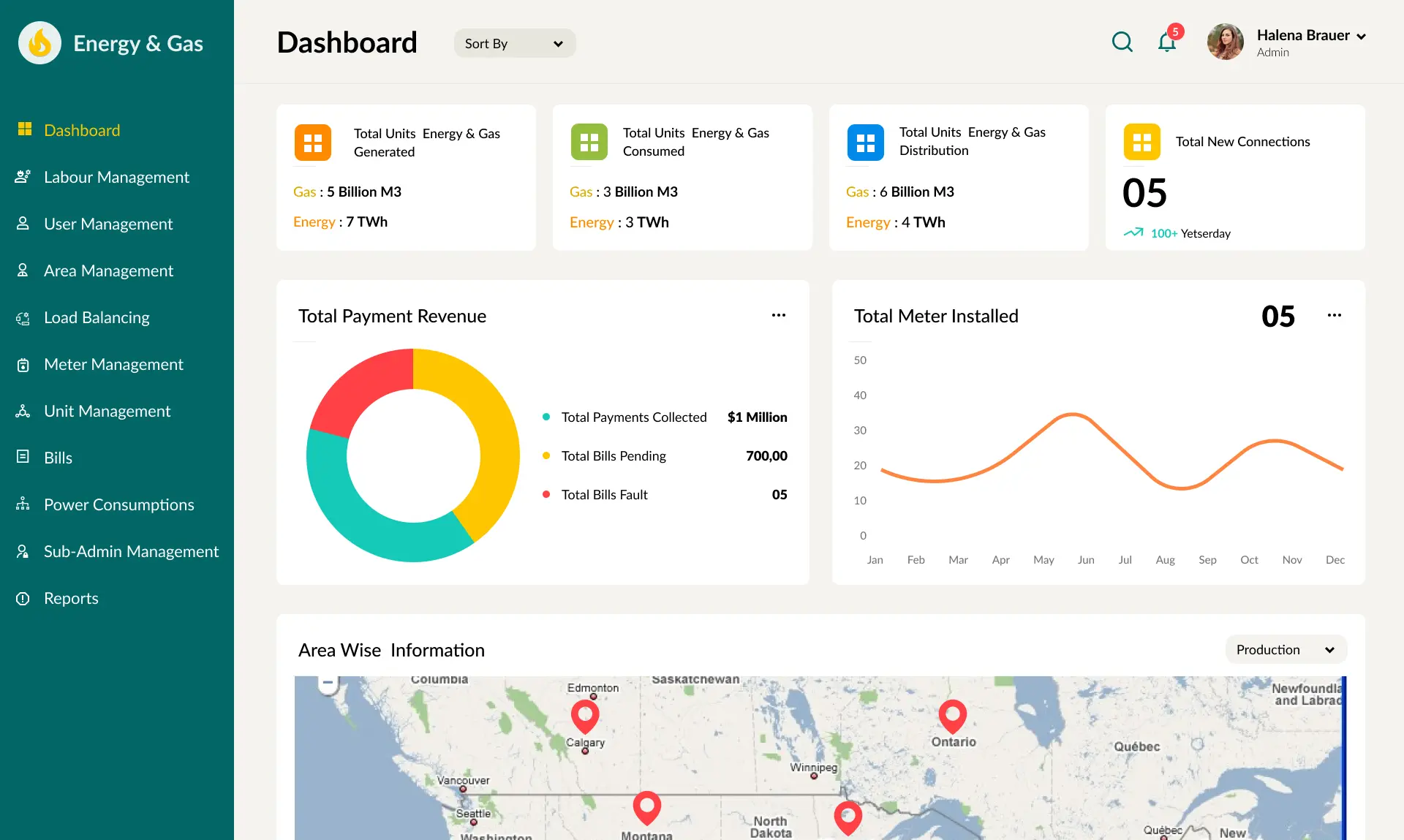Click the search magnifier icon
The image size is (1404, 840).
click(x=1122, y=42)
